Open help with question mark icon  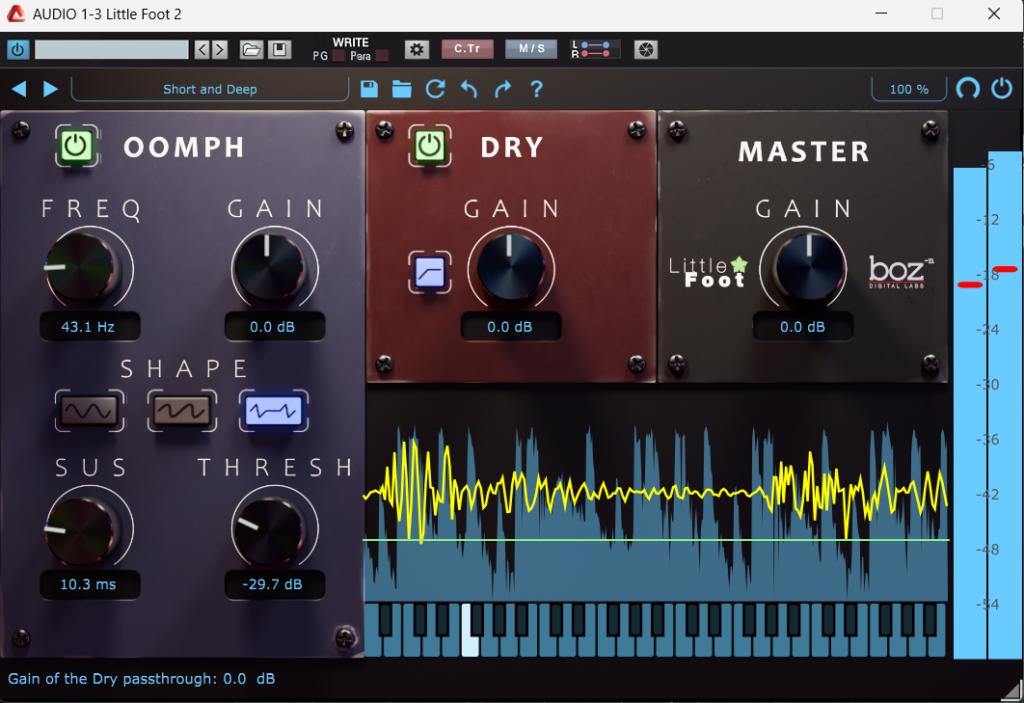point(537,89)
